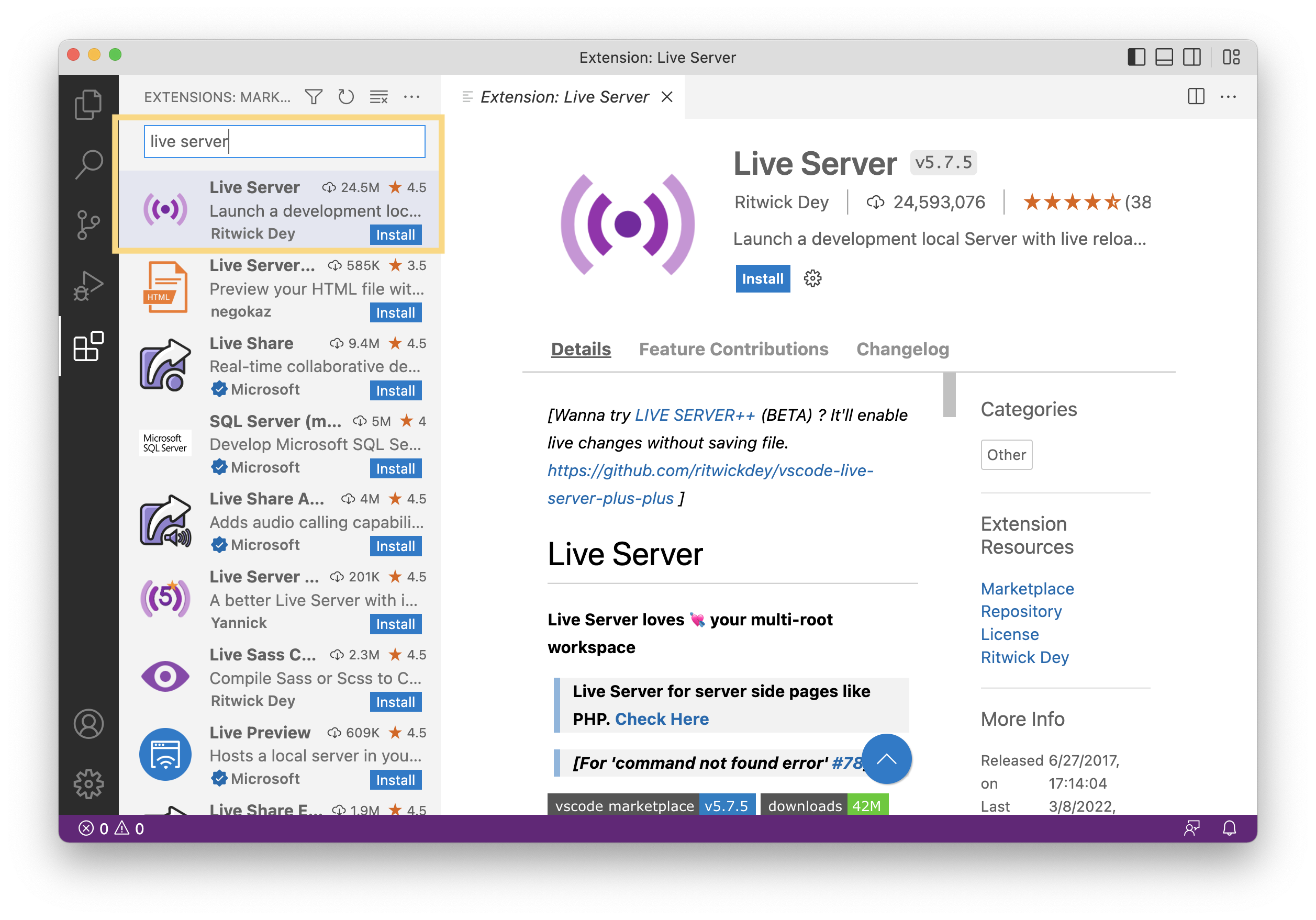Close the Extension: Live Server tab
Screen dimensions: 1316x920
pyautogui.click(x=666, y=97)
